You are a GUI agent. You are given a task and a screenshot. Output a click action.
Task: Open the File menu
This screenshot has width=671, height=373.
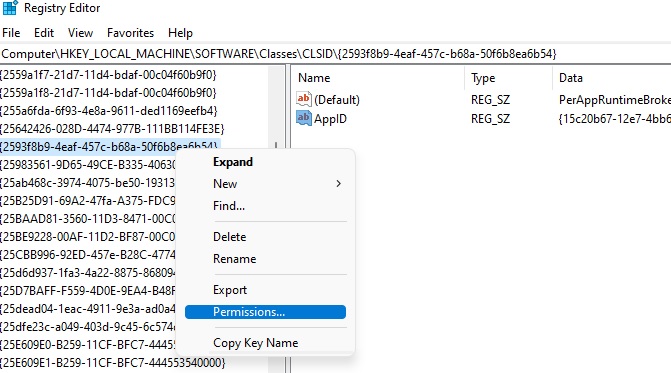point(11,33)
